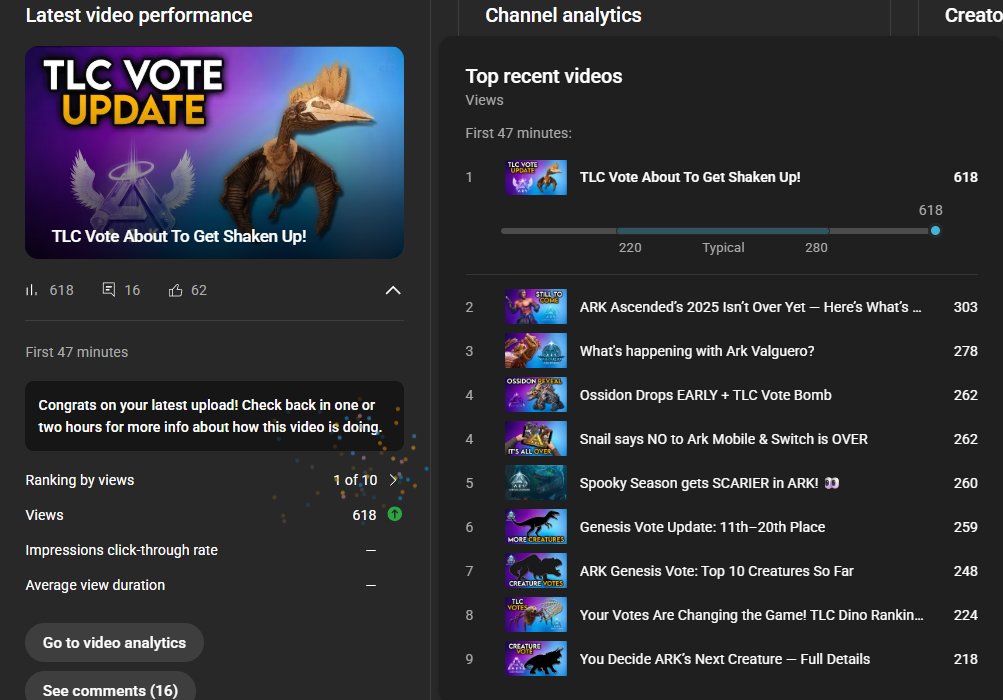Click the thumbs-up likes icon beside 62
The image size is (1003, 700).
click(175, 290)
